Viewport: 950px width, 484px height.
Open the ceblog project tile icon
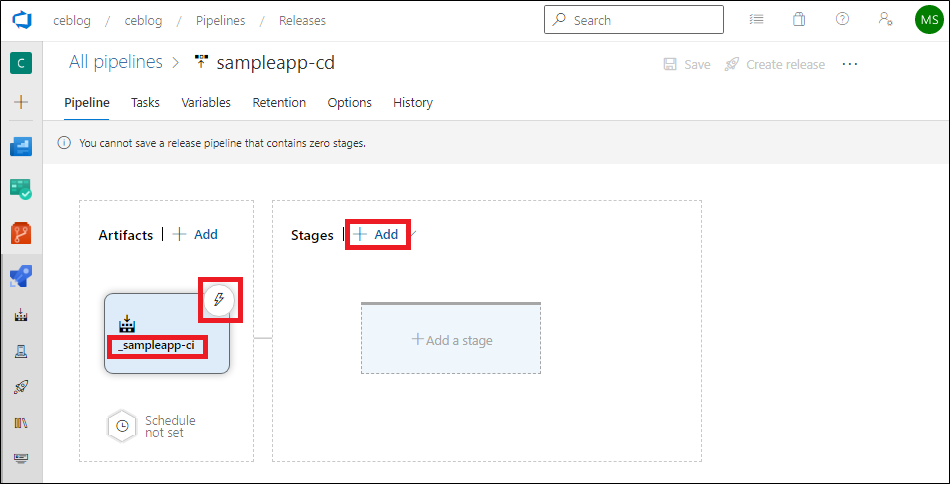coord(21,63)
